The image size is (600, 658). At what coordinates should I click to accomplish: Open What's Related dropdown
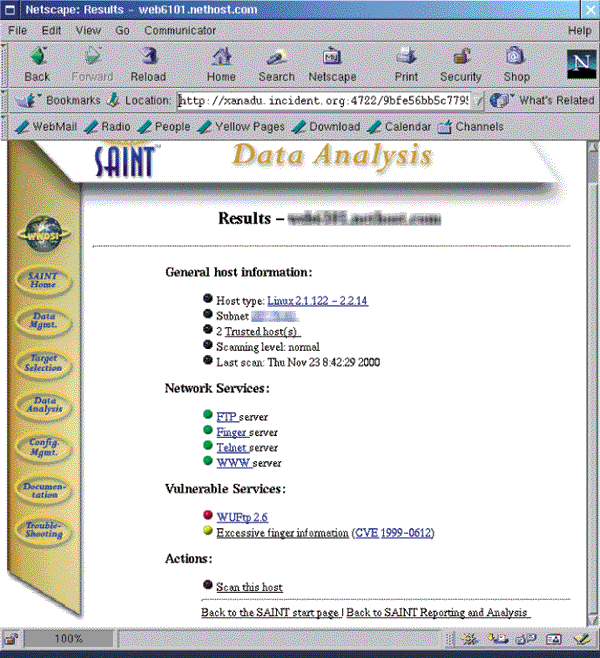coord(546,101)
